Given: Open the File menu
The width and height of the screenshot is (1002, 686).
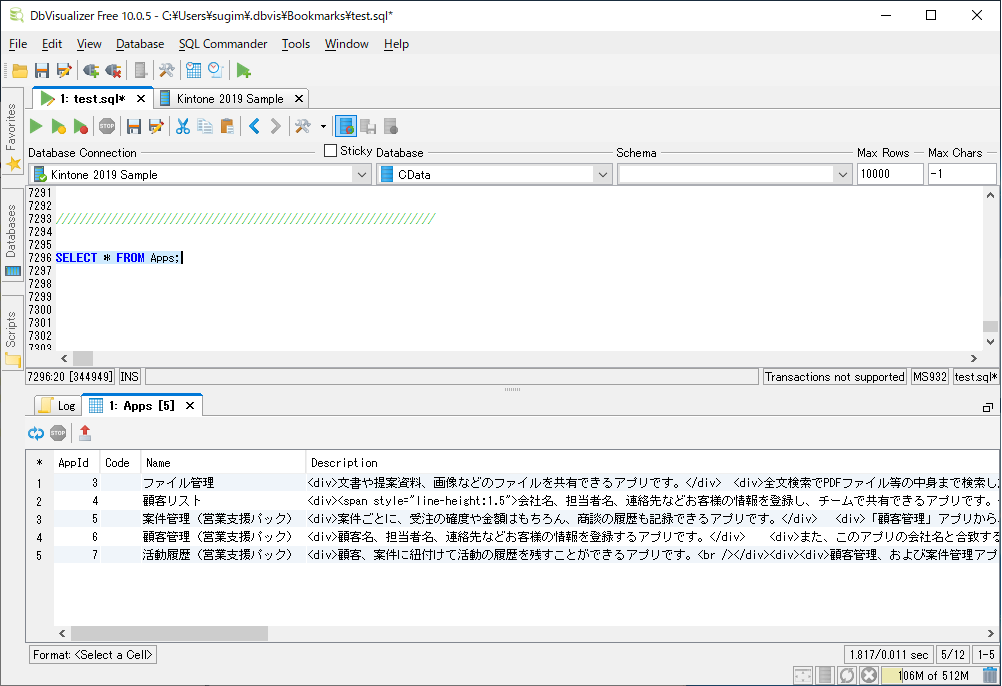Looking at the screenshot, I should point(18,44).
